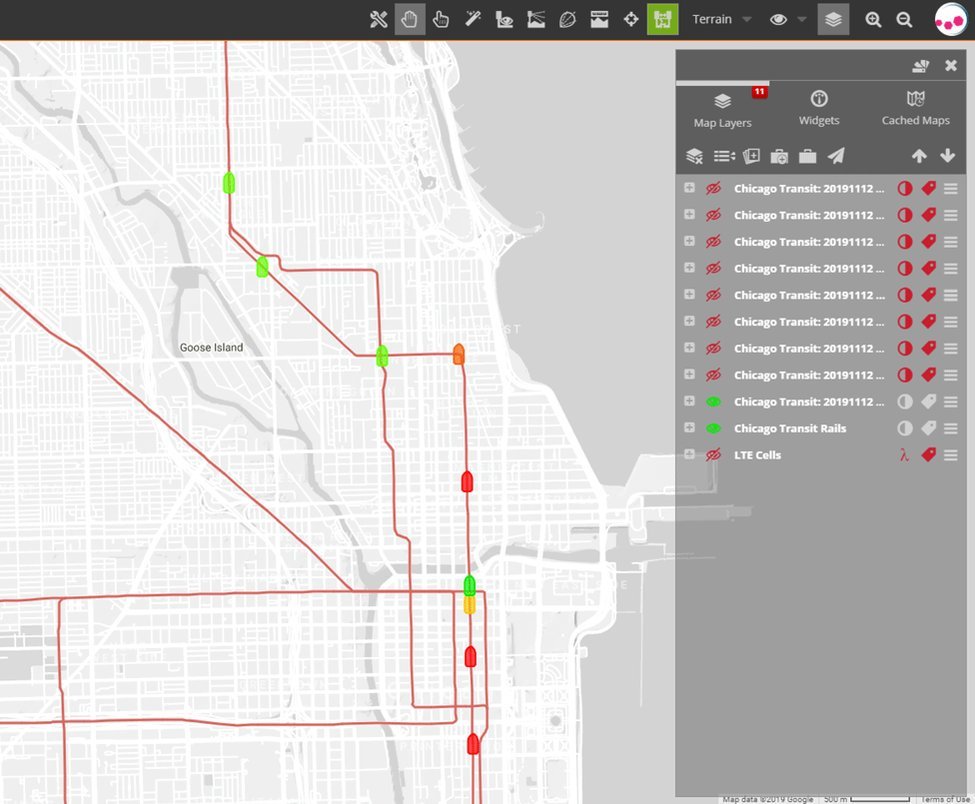Click the orange train marker on map

click(458, 353)
